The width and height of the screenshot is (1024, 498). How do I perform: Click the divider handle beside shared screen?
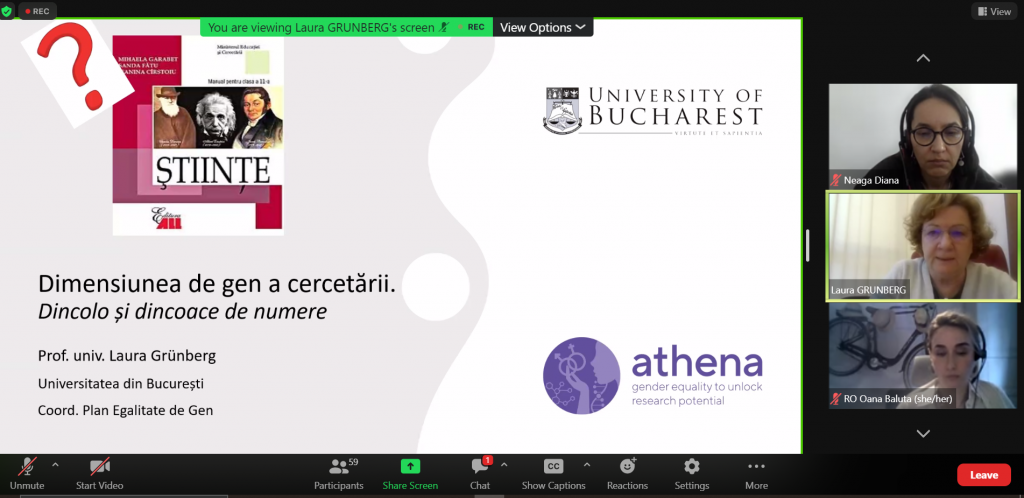pyautogui.click(x=808, y=245)
